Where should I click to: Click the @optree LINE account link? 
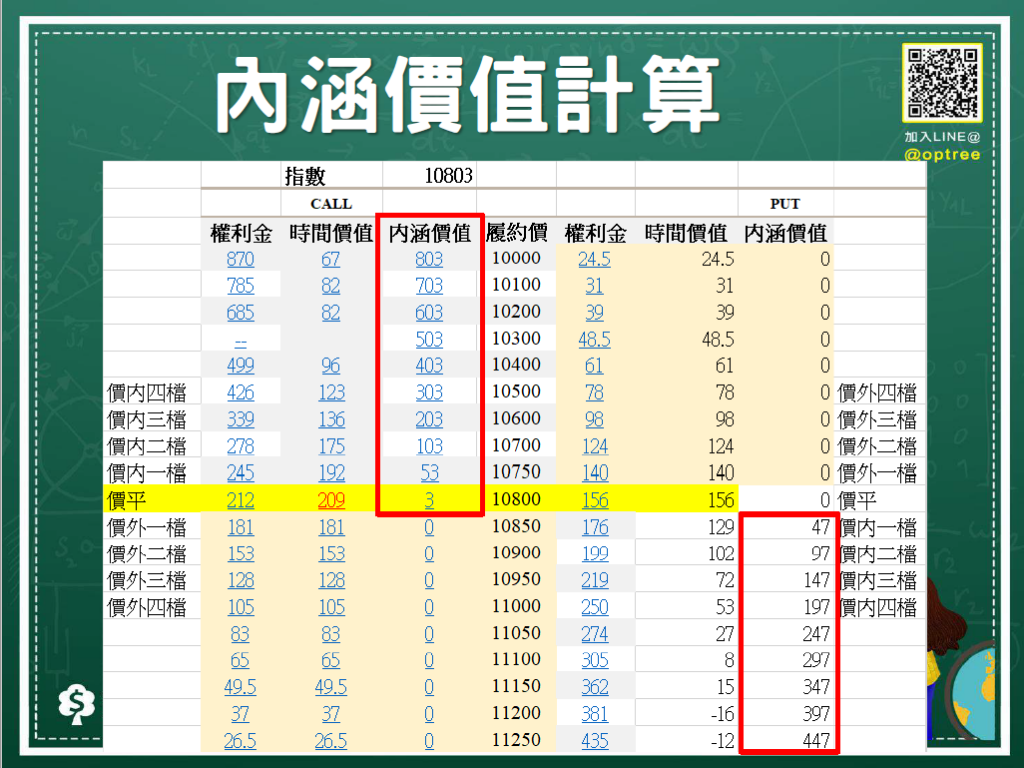tap(945, 152)
